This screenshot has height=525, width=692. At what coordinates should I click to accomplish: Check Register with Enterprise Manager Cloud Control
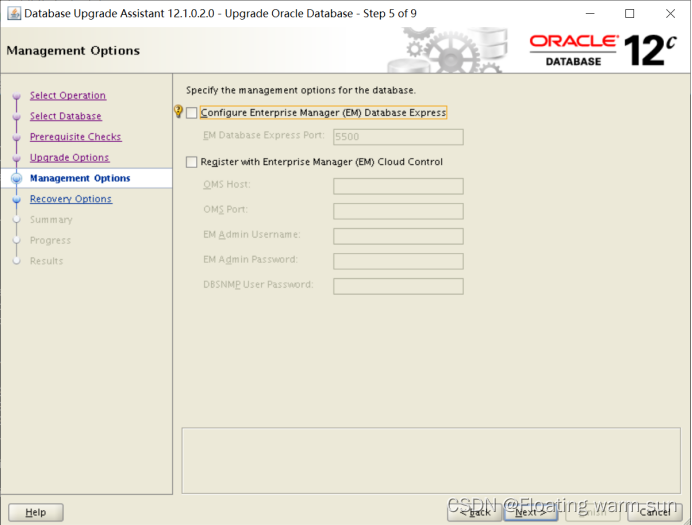(192, 162)
